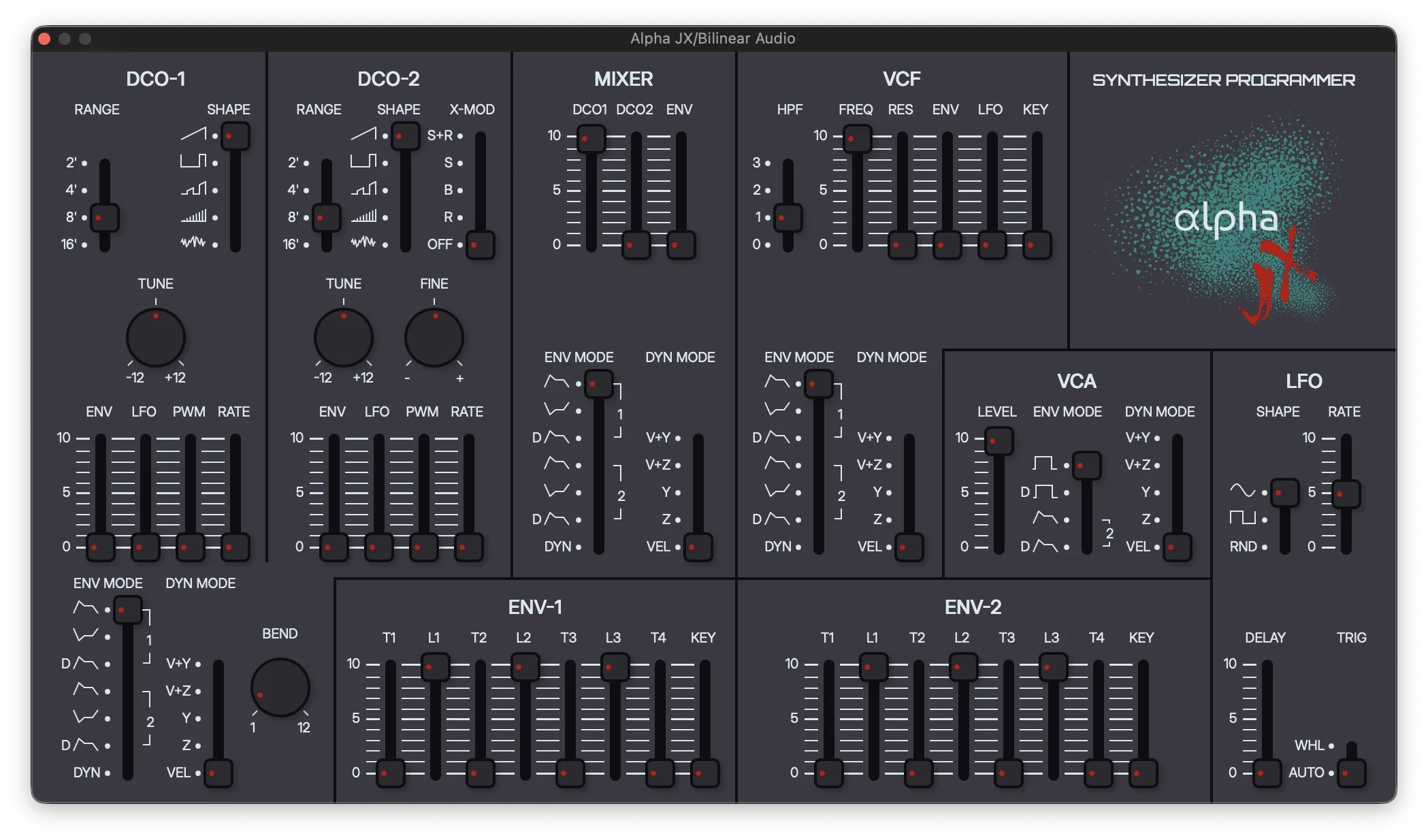1428x840 pixels.
Task: Click the LFO RATE slider handle
Action: click(1346, 494)
